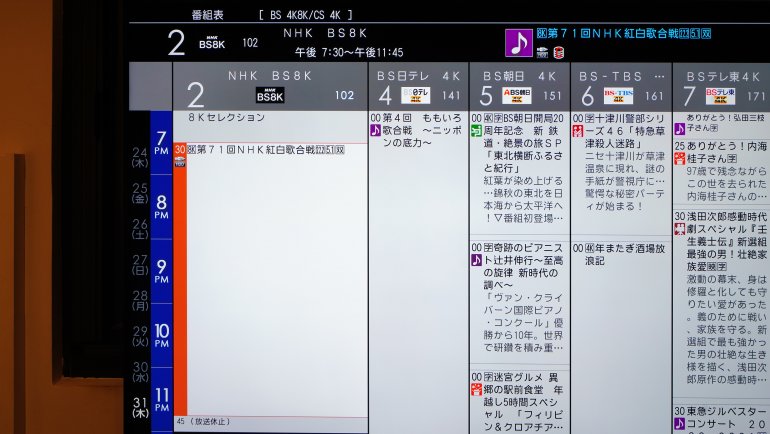
Task: Click music icon beside 奇跡のピアニスト program
Action: [476, 260]
